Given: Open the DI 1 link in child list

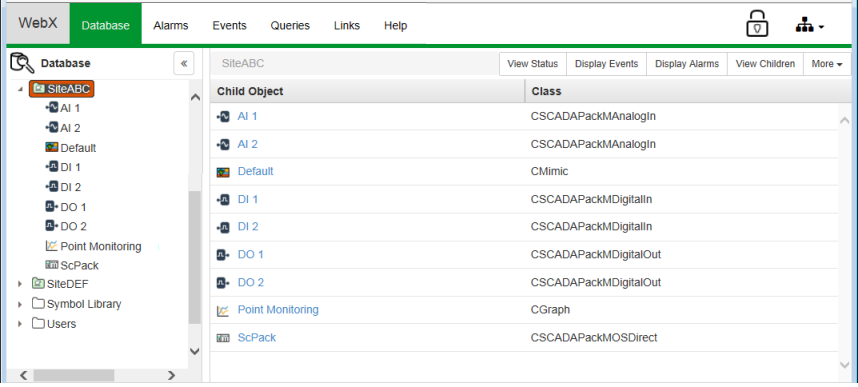Looking at the screenshot, I should pyautogui.click(x=248, y=199).
